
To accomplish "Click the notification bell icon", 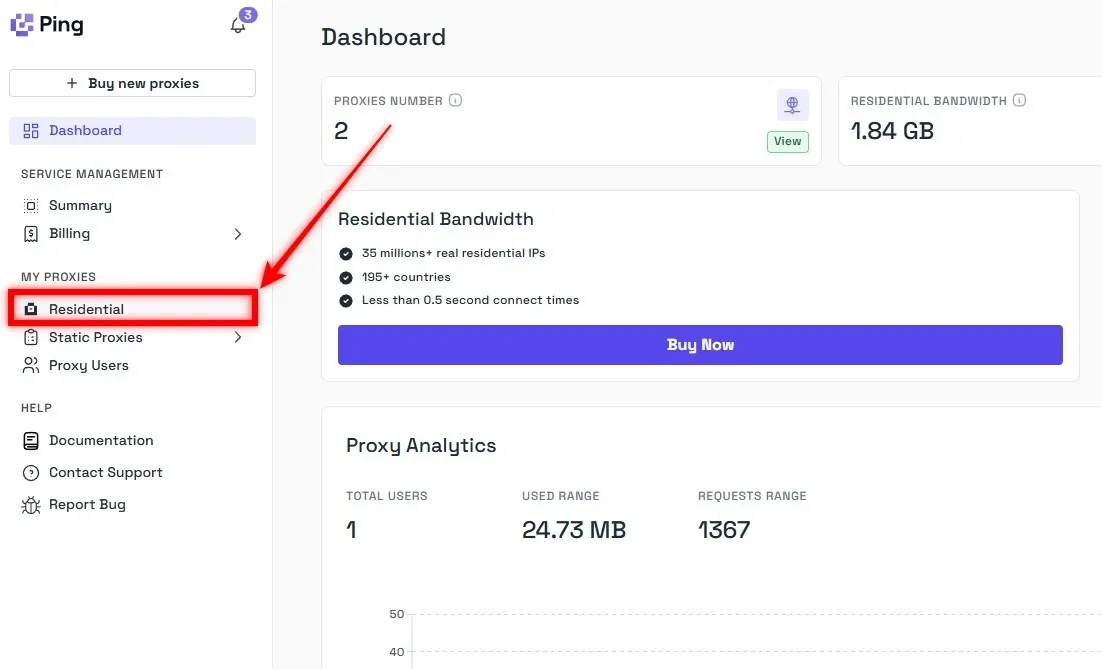I will coord(238,26).
